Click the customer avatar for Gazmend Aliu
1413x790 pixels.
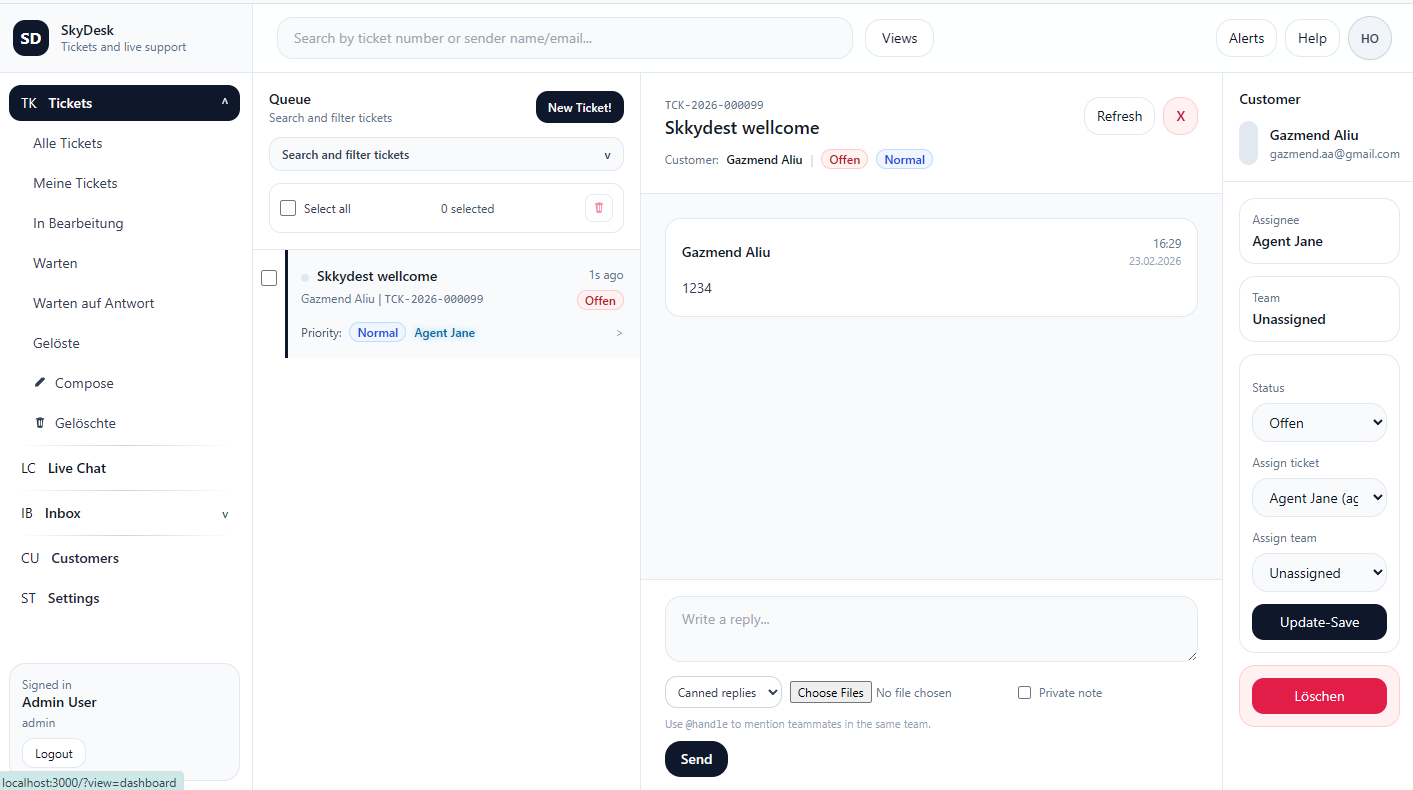(1248, 143)
